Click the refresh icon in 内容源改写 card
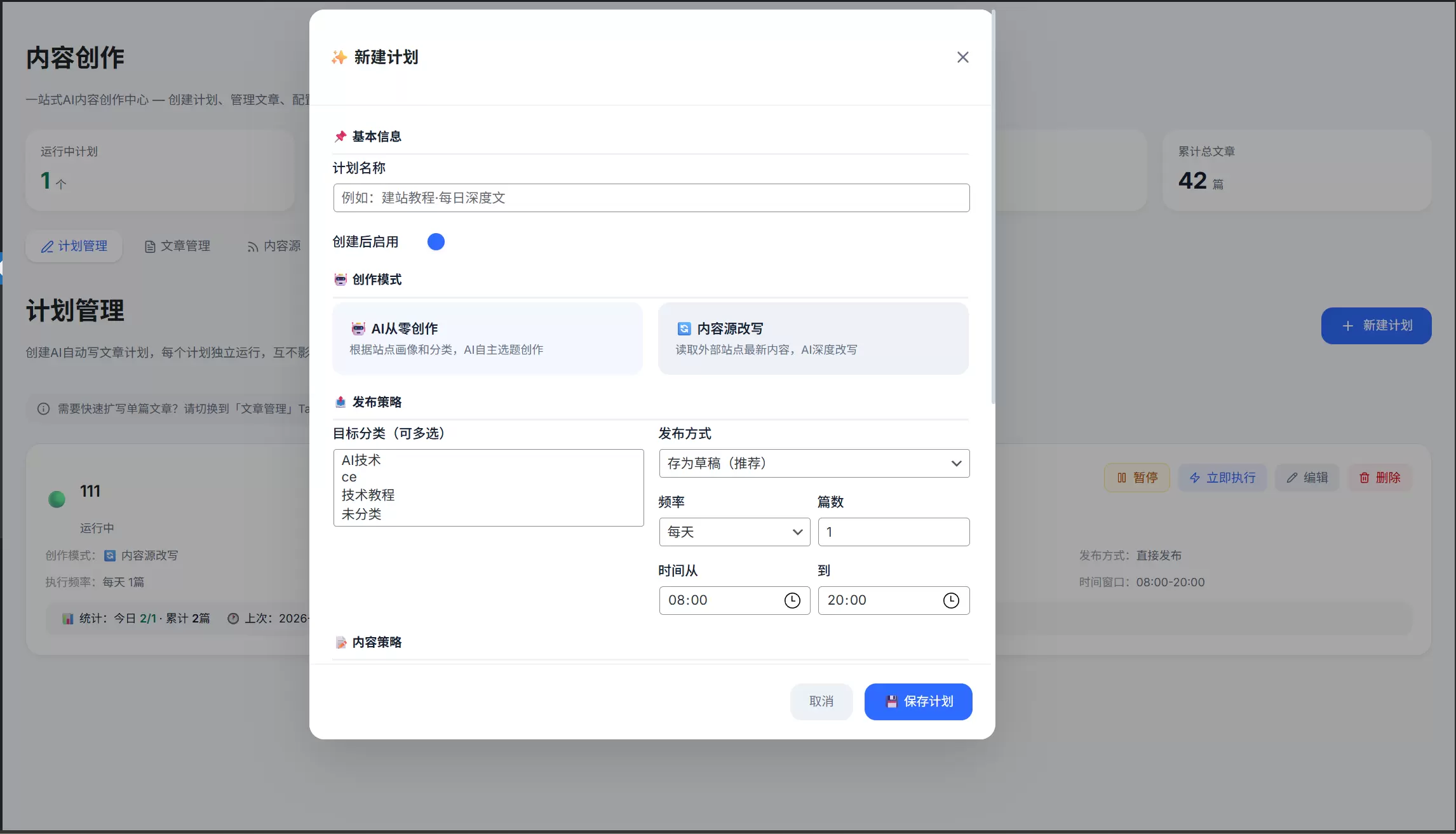 click(684, 328)
